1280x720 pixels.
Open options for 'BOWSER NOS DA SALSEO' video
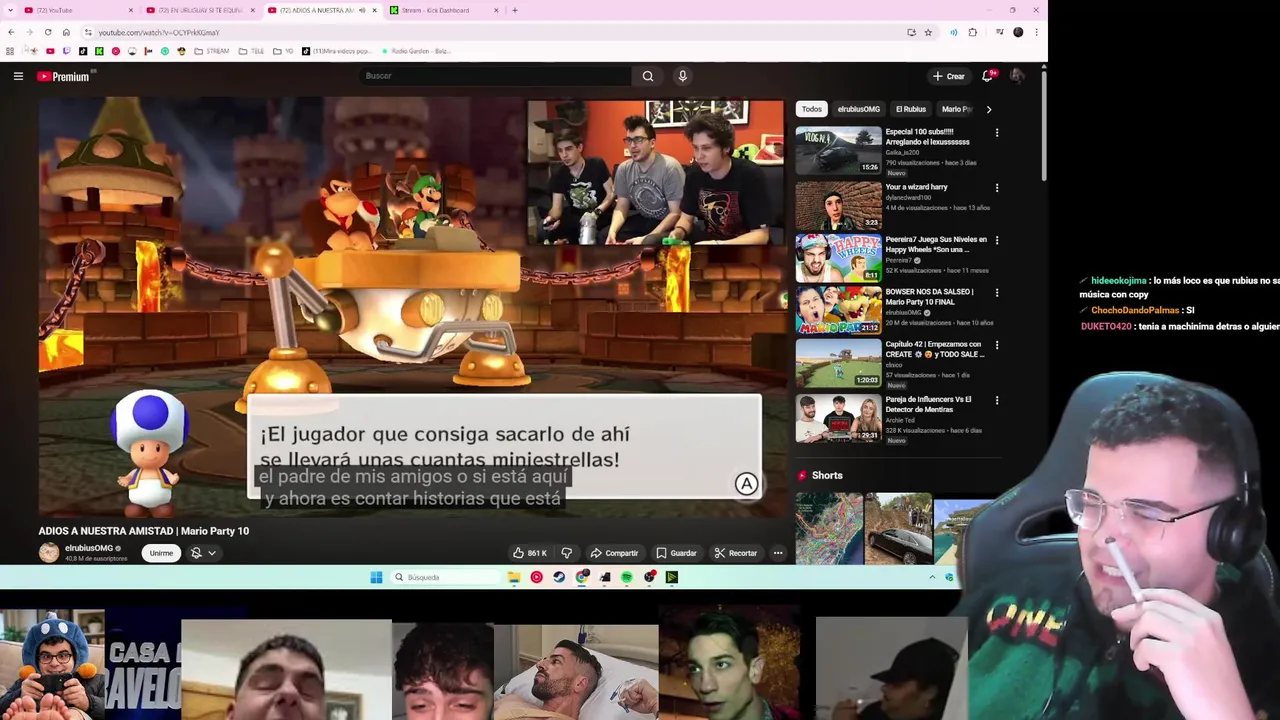pos(997,293)
